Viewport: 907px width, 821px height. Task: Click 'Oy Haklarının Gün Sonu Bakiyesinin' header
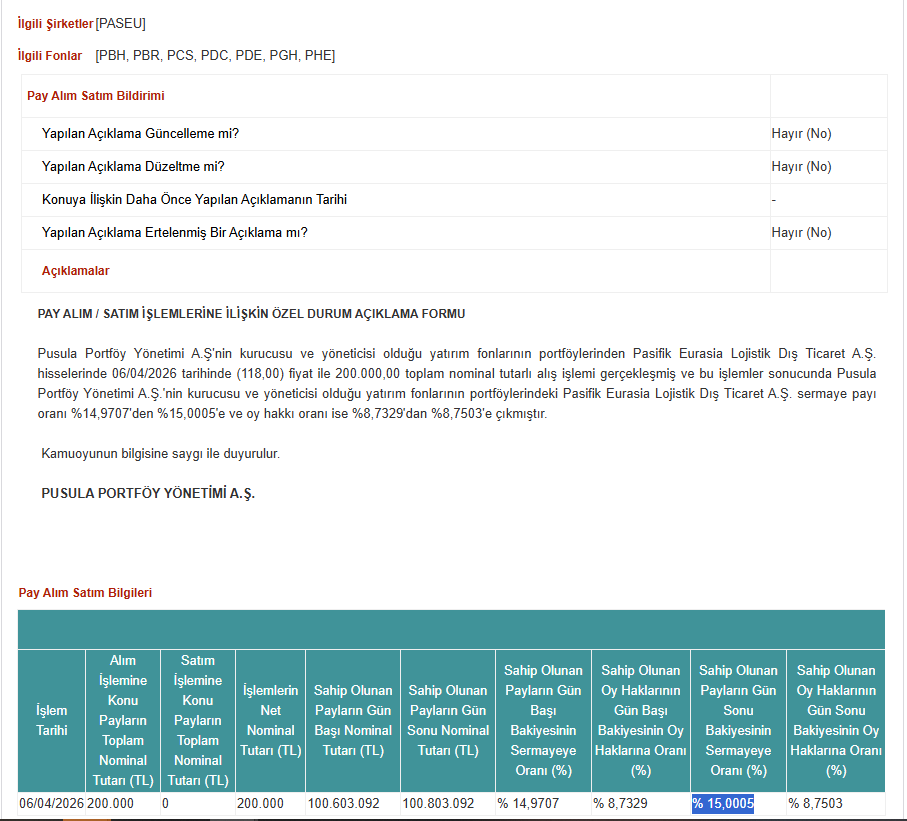[836, 720]
